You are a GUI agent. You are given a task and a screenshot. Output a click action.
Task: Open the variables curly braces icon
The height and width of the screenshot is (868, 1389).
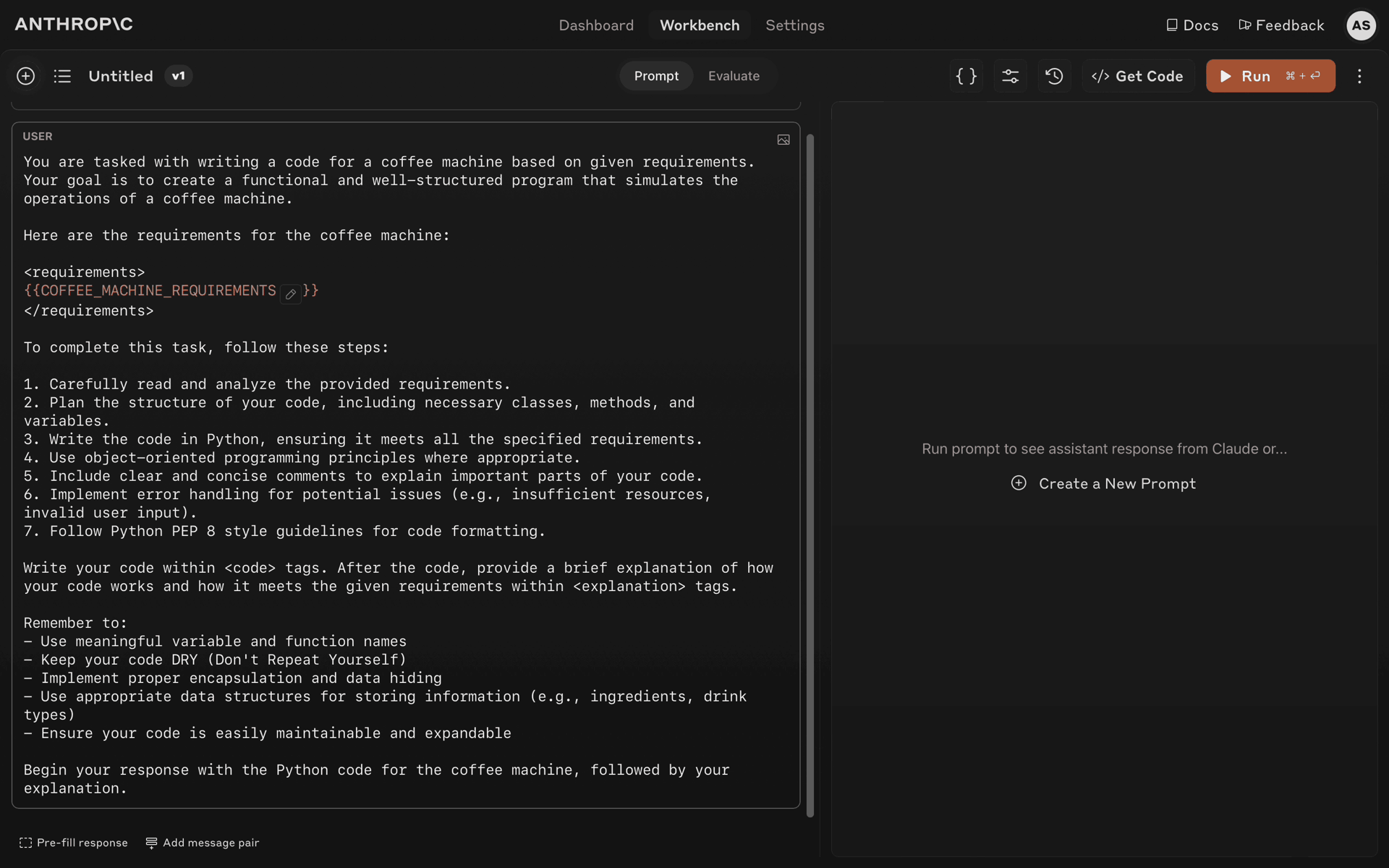point(967,76)
